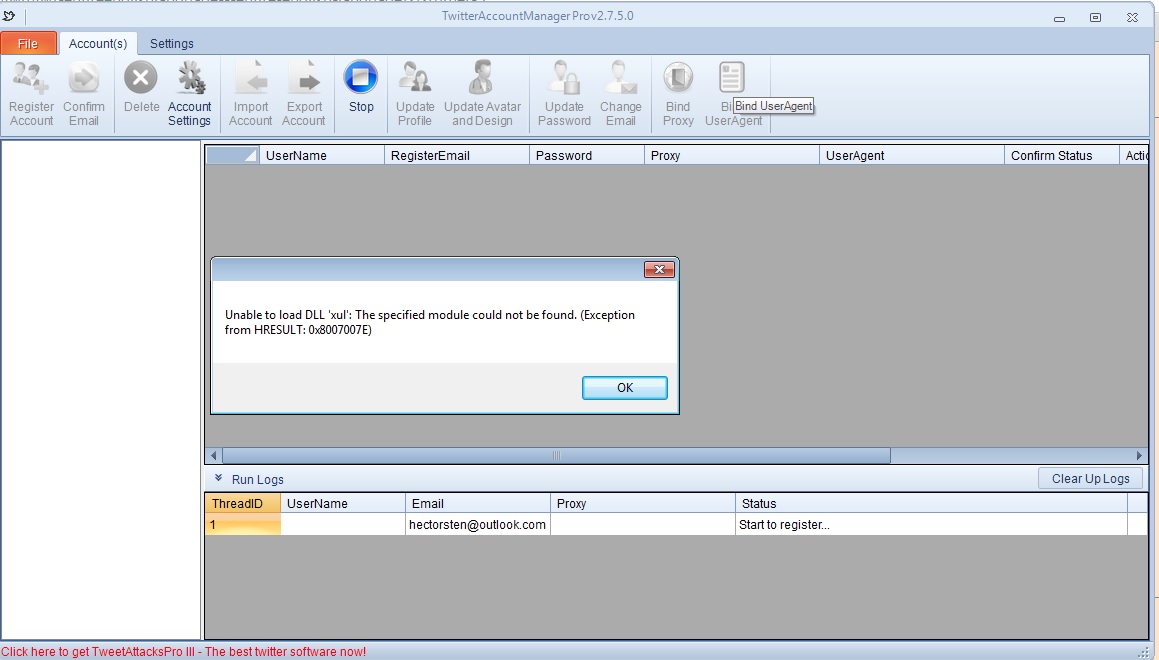
Task: Click the Update Avatar and Design icon
Action: pyautogui.click(x=483, y=78)
